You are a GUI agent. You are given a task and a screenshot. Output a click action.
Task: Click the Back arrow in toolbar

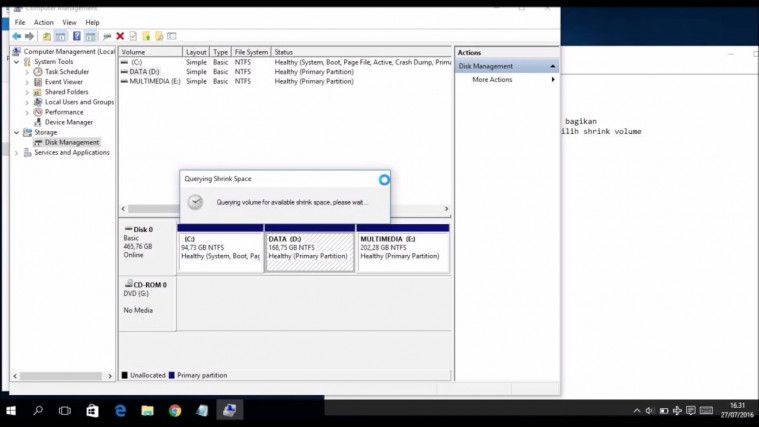17,36
